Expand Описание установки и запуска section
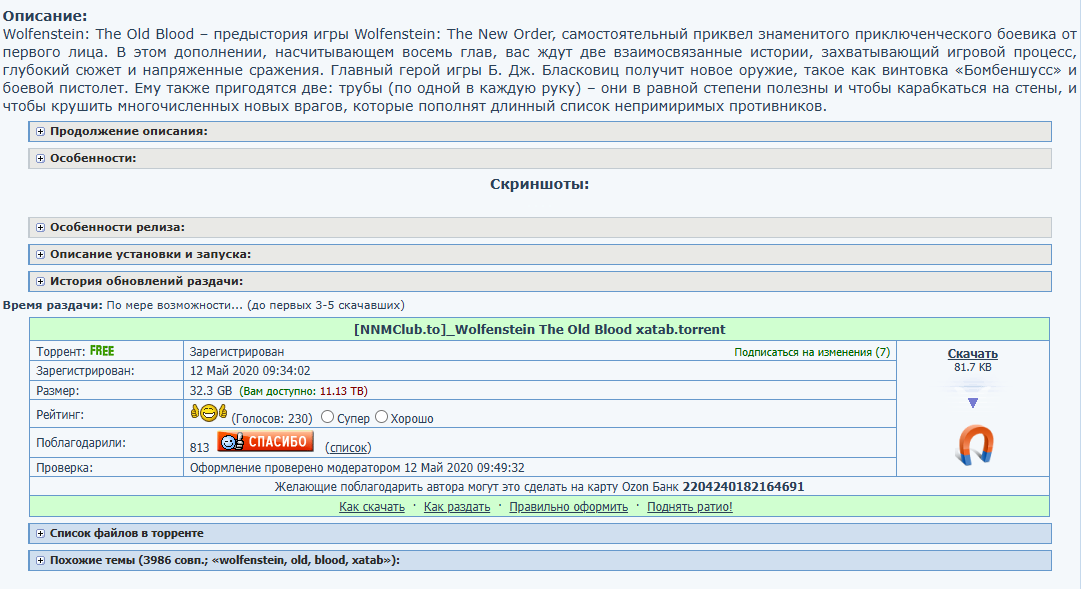Viewport: 1085px width, 589px height. point(540,255)
